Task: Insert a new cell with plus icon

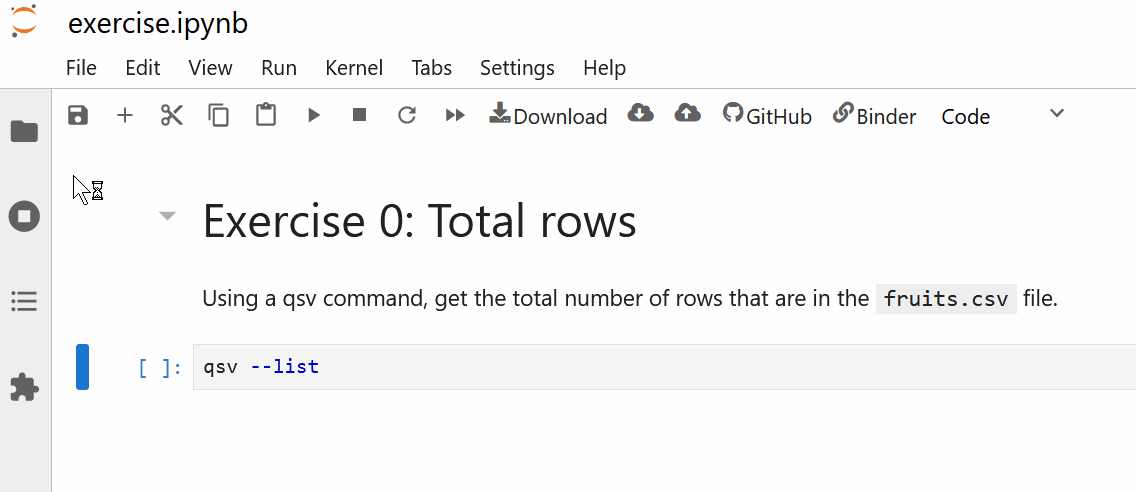Action: [x=125, y=116]
